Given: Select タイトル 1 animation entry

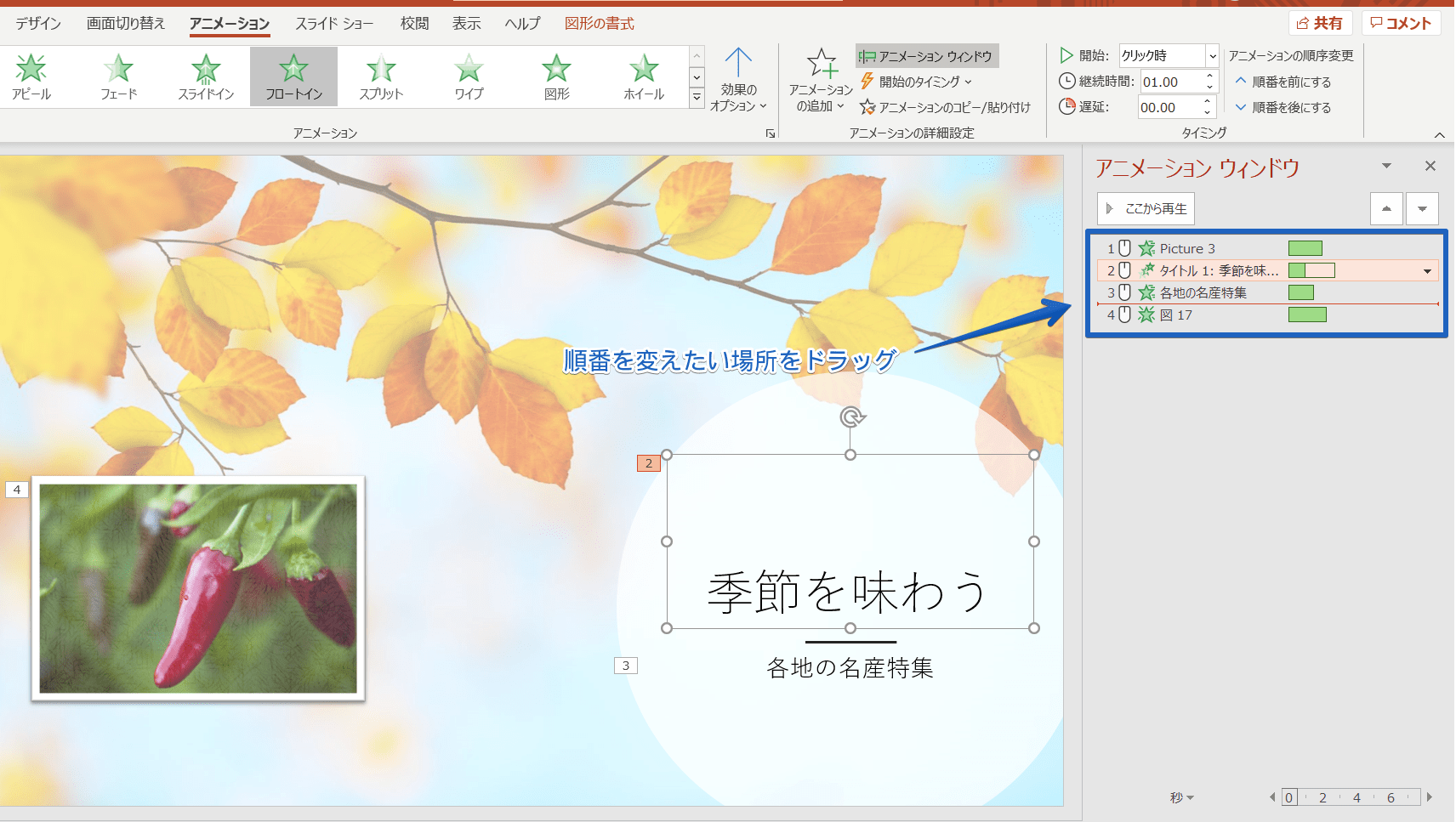Looking at the screenshot, I should [1268, 270].
